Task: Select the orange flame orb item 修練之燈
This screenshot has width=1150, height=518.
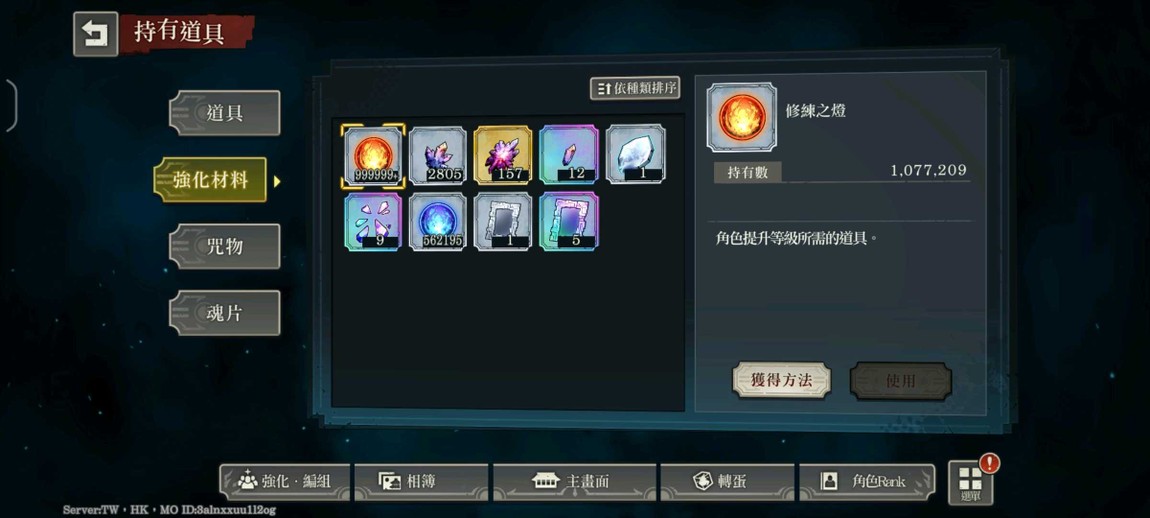Action: (373, 156)
